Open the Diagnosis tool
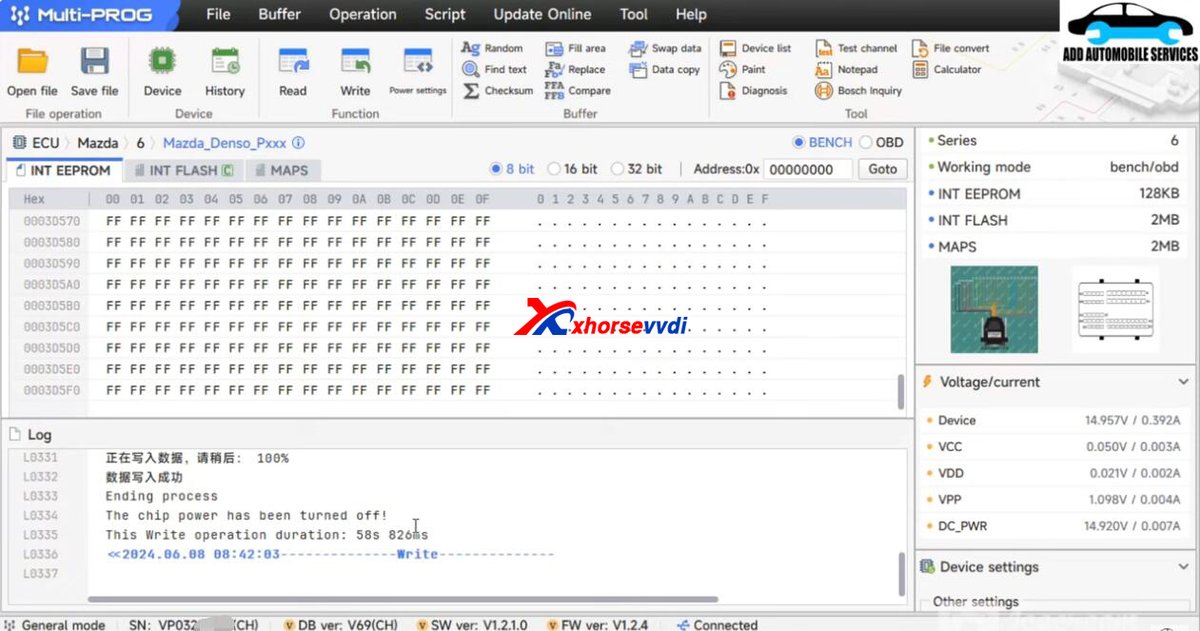The image size is (1200, 631). (754, 90)
